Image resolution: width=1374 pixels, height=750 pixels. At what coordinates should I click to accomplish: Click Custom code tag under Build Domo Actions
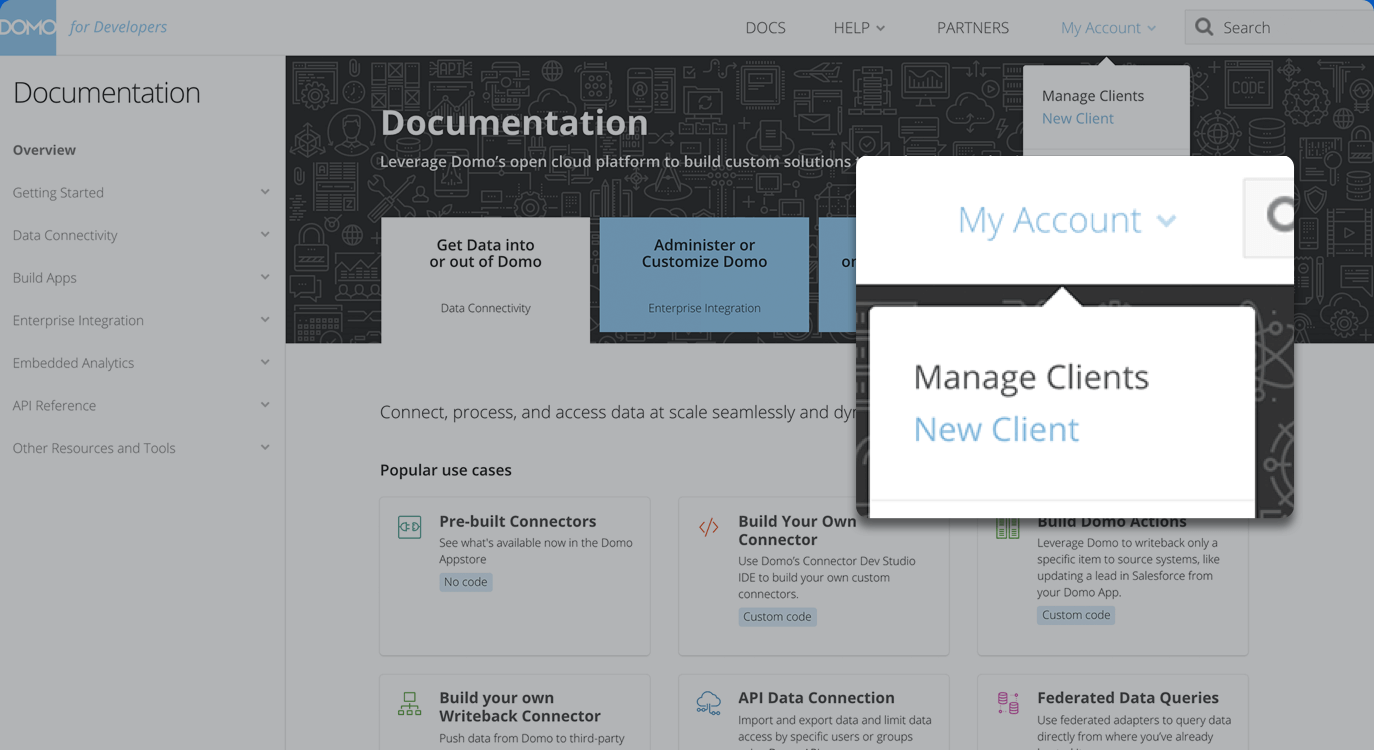point(1076,615)
